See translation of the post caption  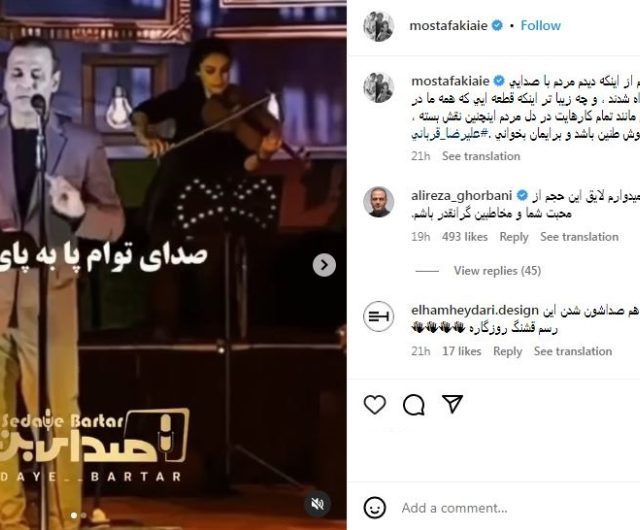point(481,156)
